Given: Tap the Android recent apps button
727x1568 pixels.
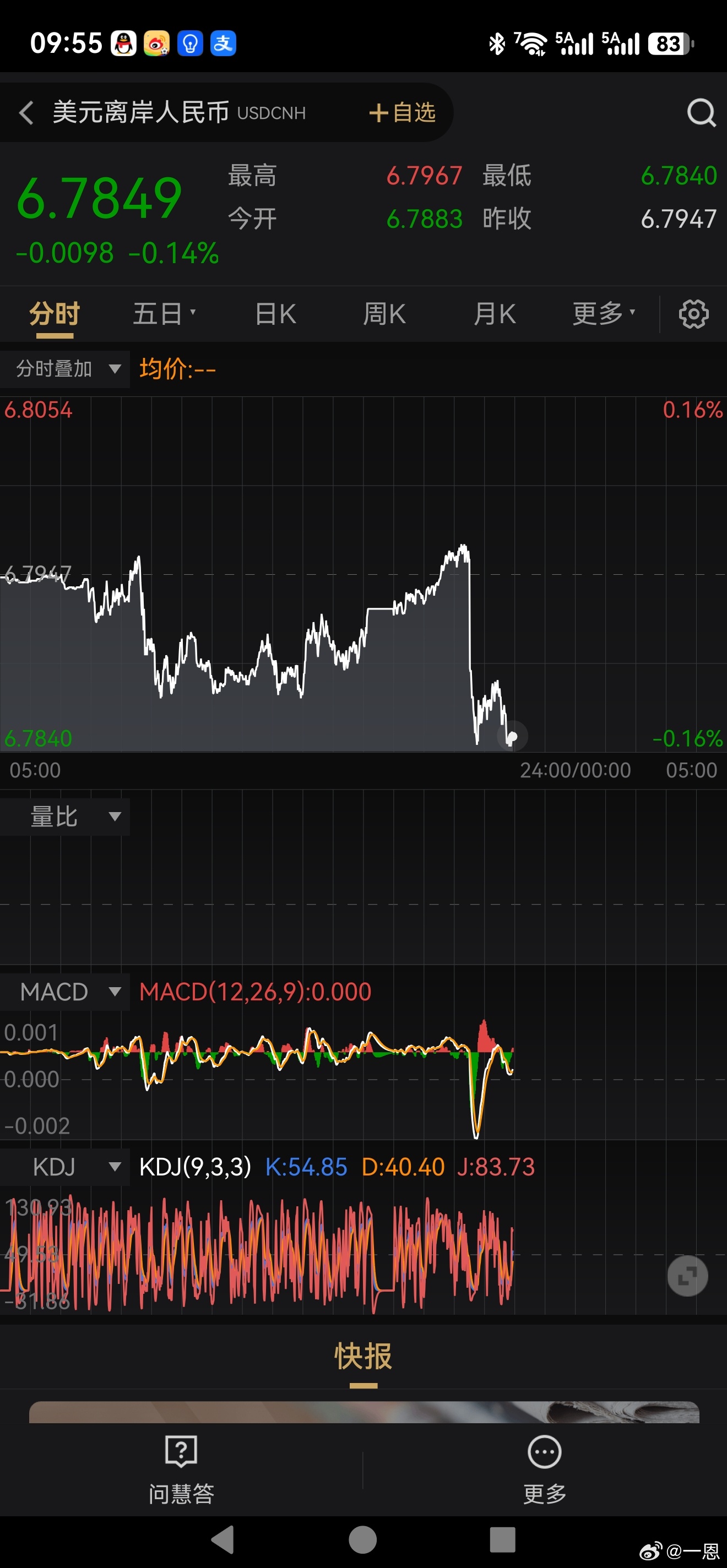Looking at the screenshot, I should (x=503, y=1540).
